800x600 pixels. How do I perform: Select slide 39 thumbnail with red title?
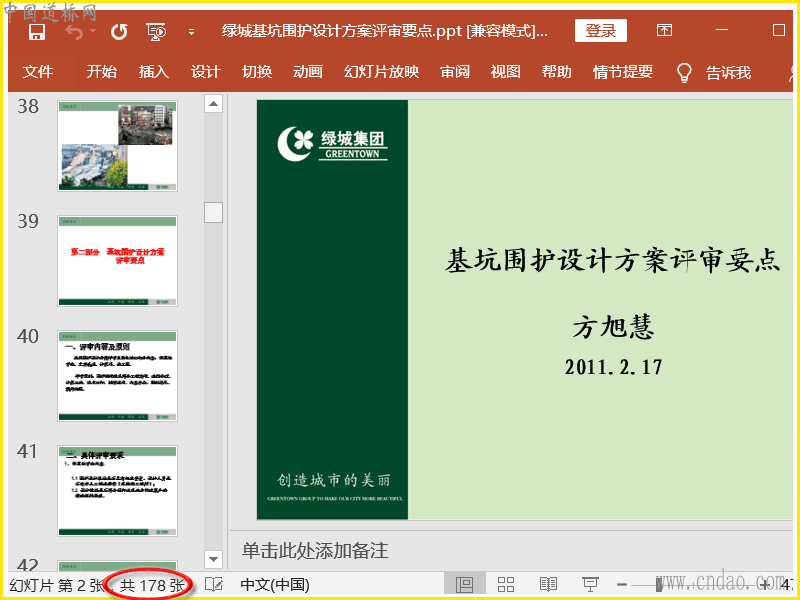117,261
